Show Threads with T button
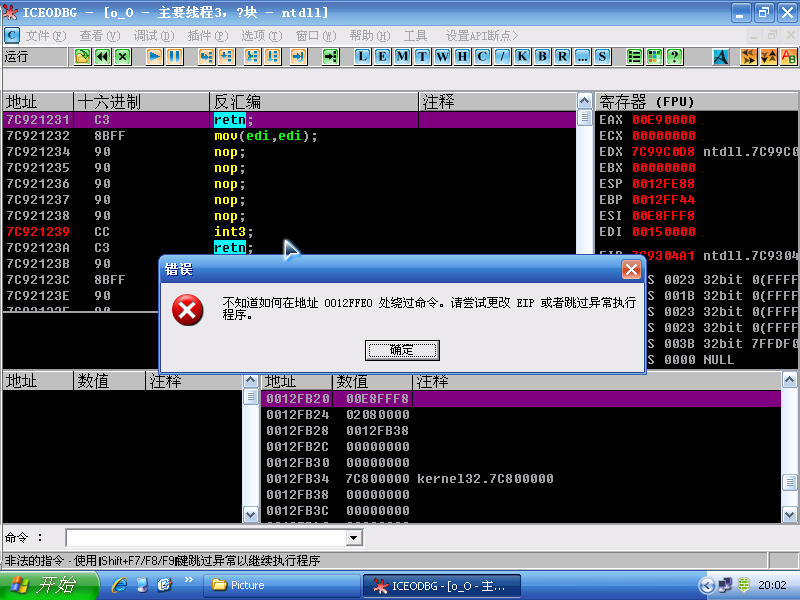Viewport: 800px width, 600px height. click(x=422, y=57)
